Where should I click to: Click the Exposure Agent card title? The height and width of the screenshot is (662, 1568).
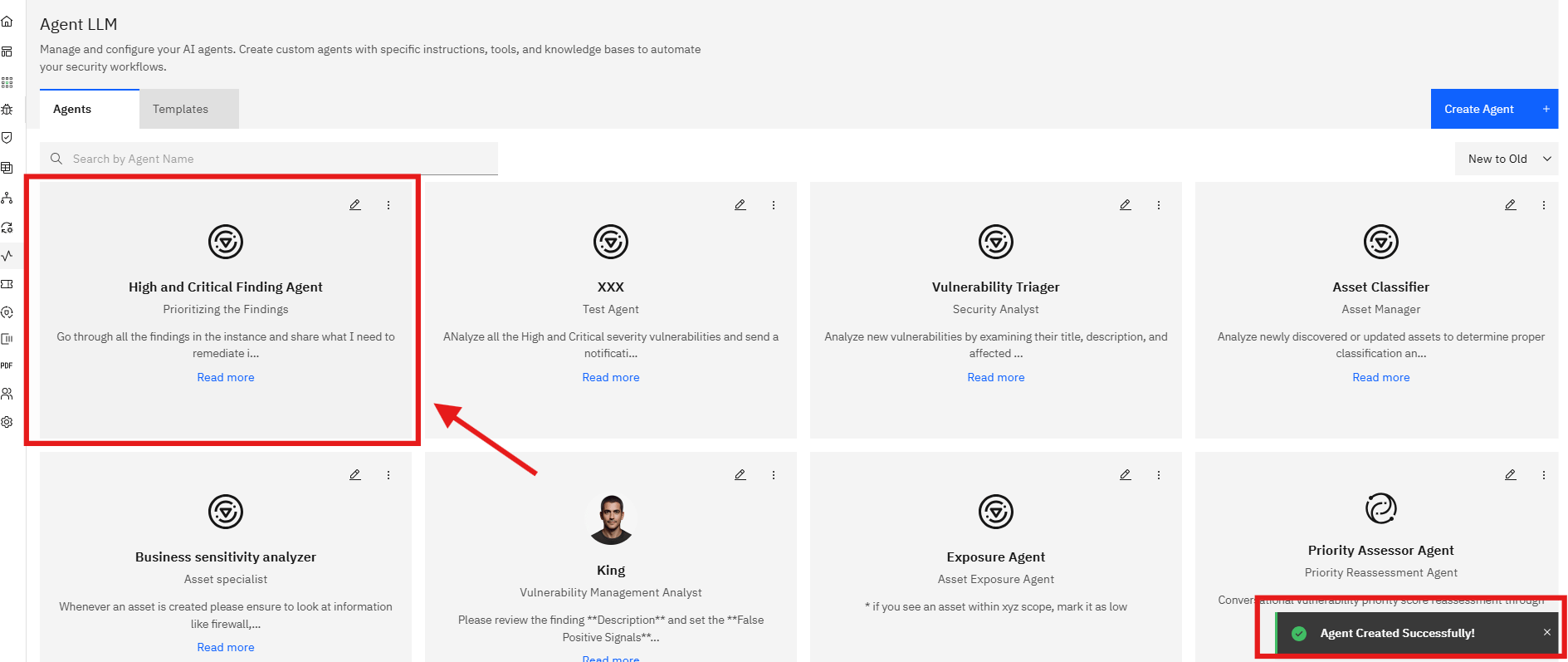tap(996, 557)
